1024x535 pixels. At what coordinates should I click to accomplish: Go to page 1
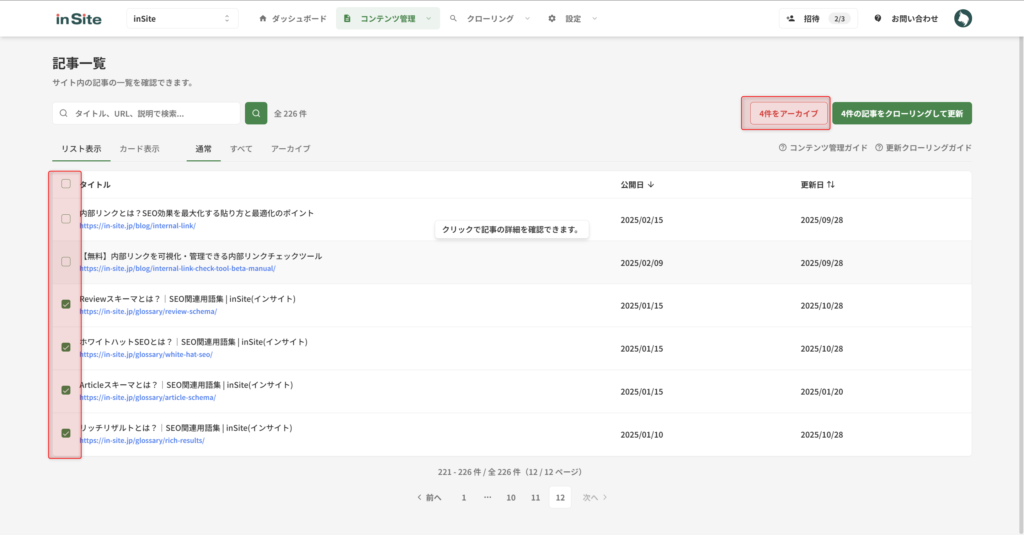click(x=464, y=498)
